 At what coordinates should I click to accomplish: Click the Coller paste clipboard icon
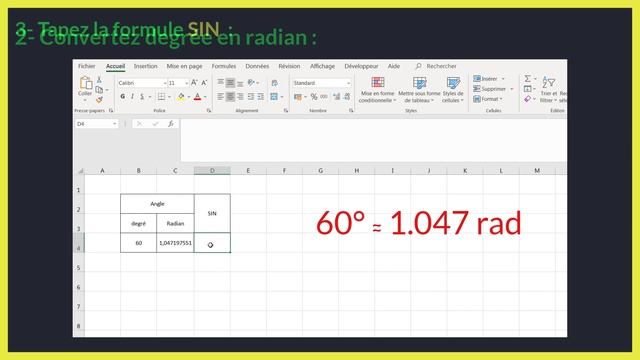click(85, 83)
